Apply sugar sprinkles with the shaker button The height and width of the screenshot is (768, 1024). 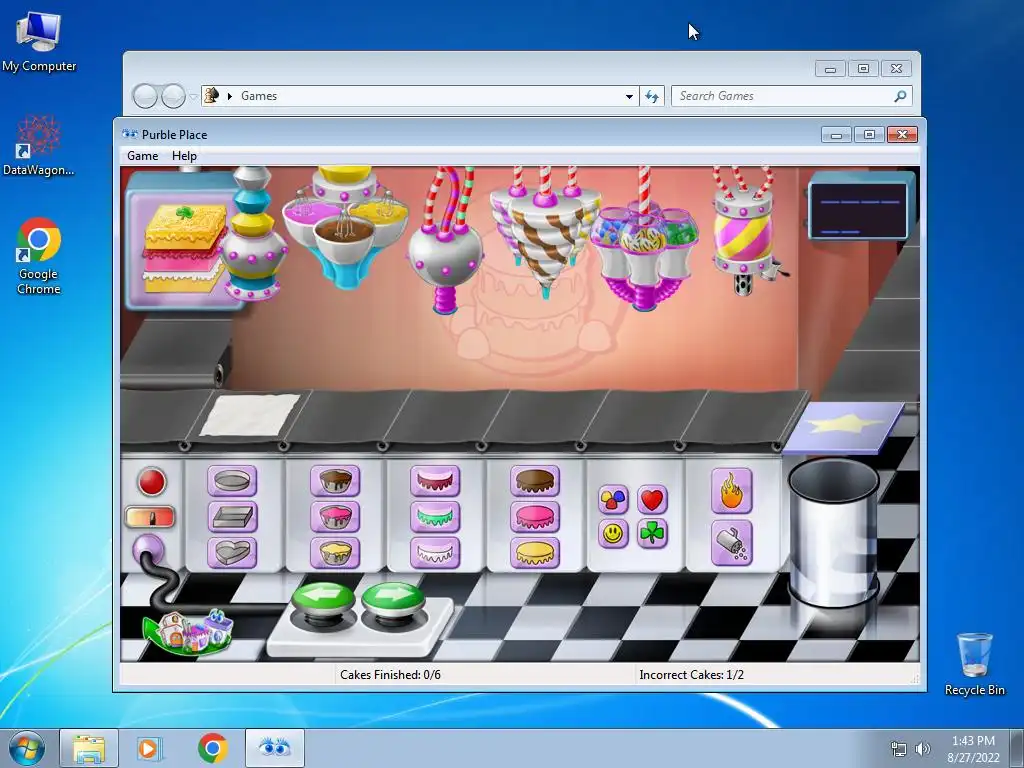[731, 543]
